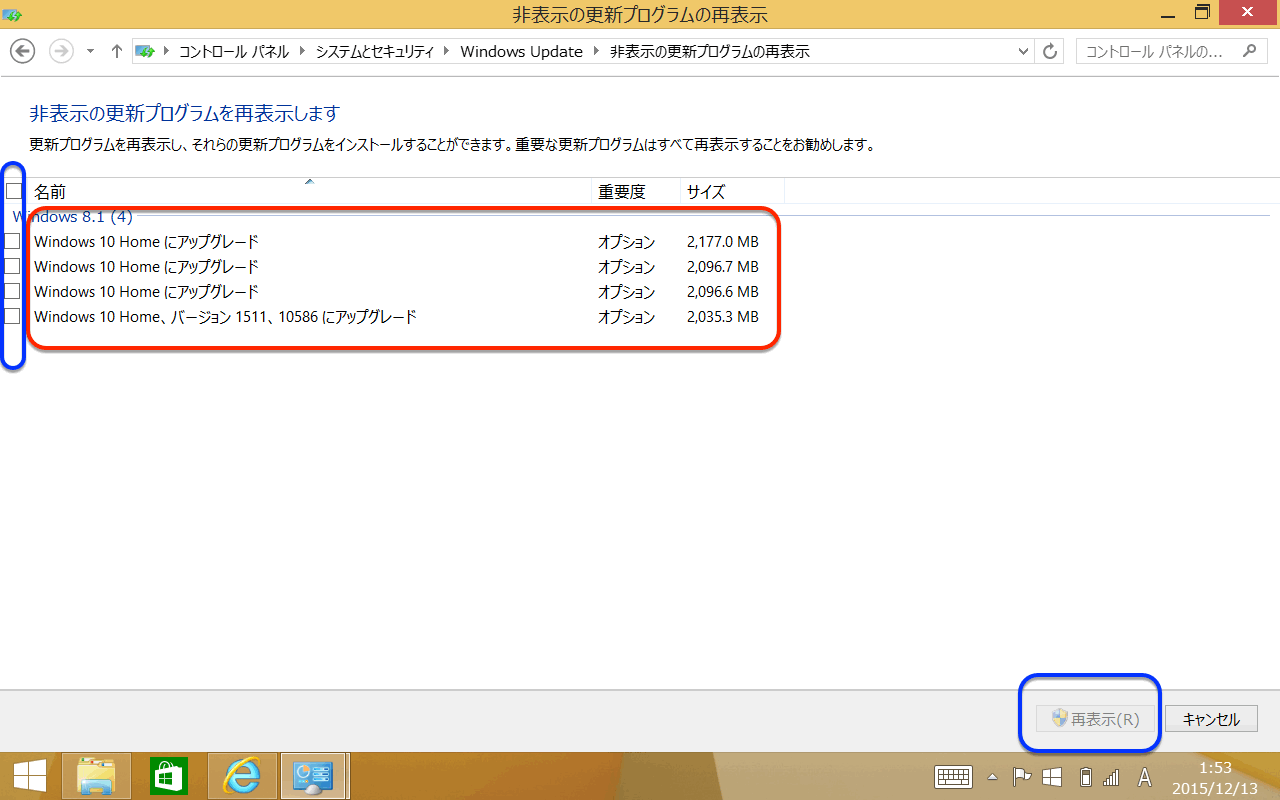Check the select-all checkbox in header
Viewport: 1280px width, 800px height.
coord(14,191)
